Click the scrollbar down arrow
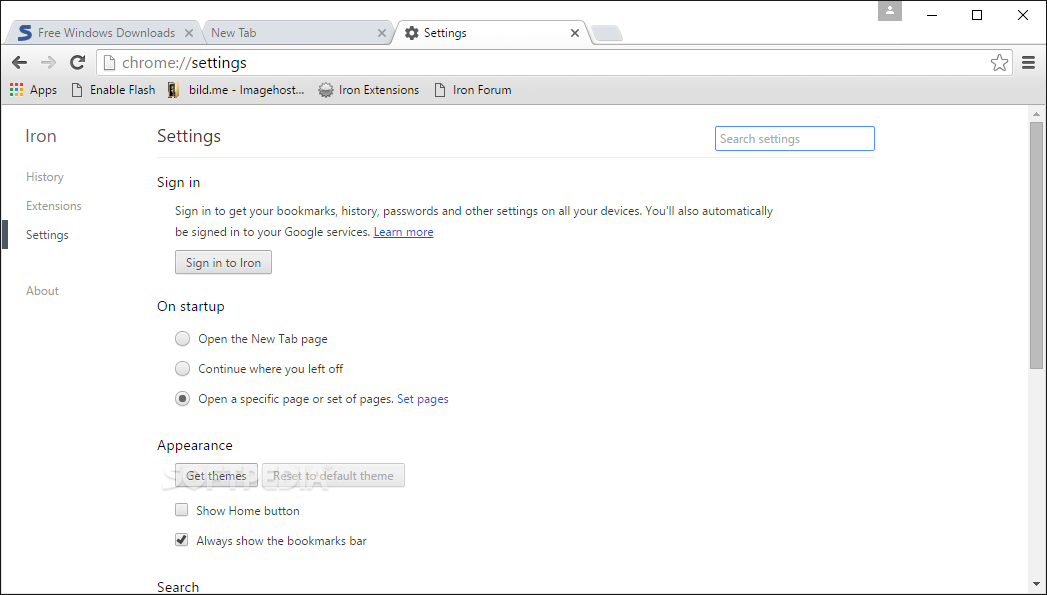1047x595 pixels. [1036, 585]
